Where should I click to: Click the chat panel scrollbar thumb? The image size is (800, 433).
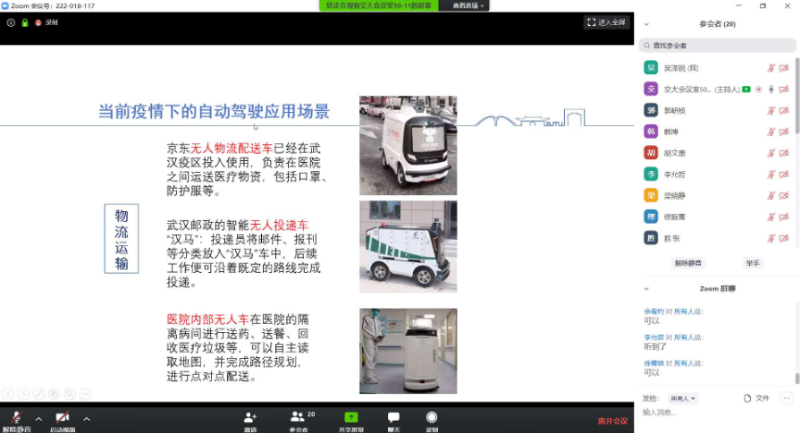click(x=797, y=378)
